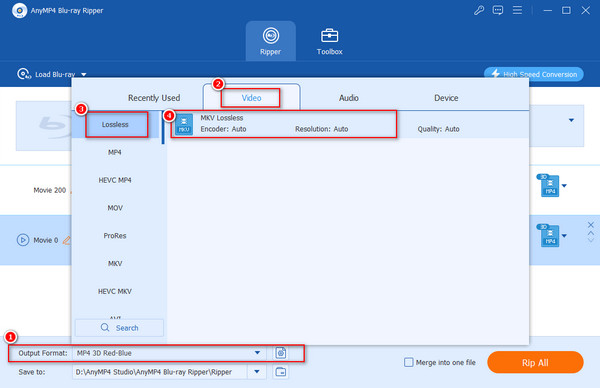Select the MP4 format category
600x388 pixels.
click(x=115, y=152)
